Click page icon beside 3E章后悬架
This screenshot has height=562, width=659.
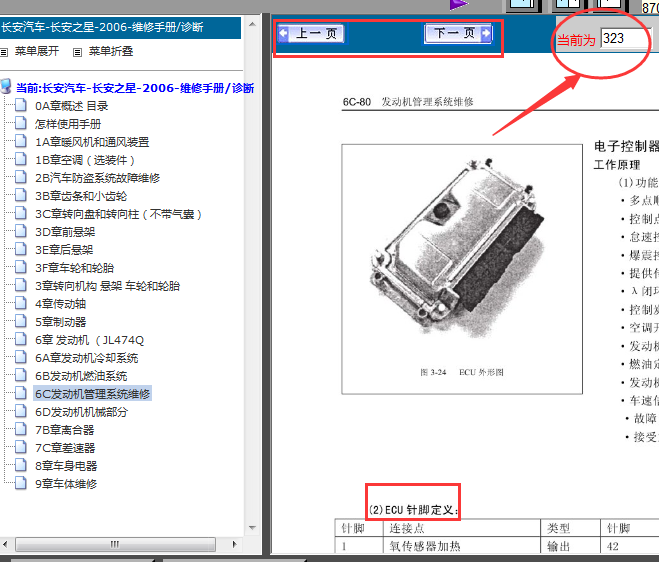pos(21,249)
